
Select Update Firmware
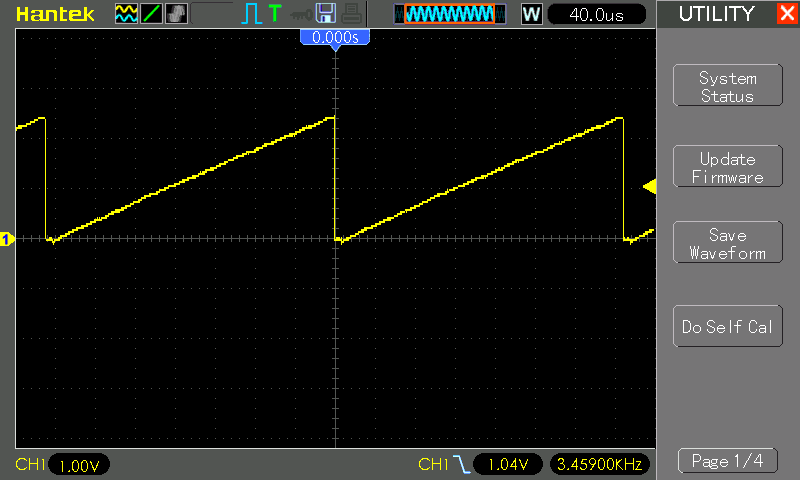pyautogui.click(x=728, y=166)
